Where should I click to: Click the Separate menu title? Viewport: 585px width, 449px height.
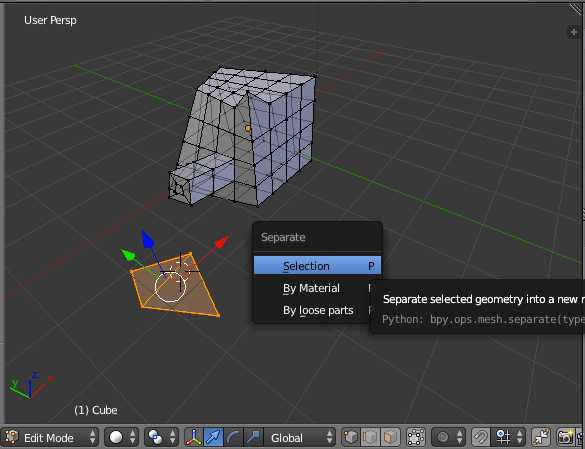click(x=283, y=237)
